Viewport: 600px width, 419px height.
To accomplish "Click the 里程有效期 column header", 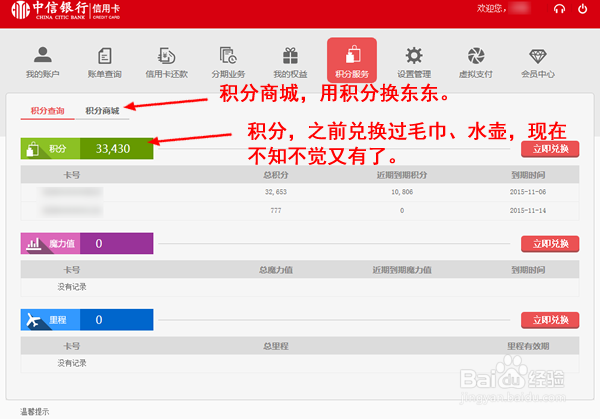I will coord(528,346).
